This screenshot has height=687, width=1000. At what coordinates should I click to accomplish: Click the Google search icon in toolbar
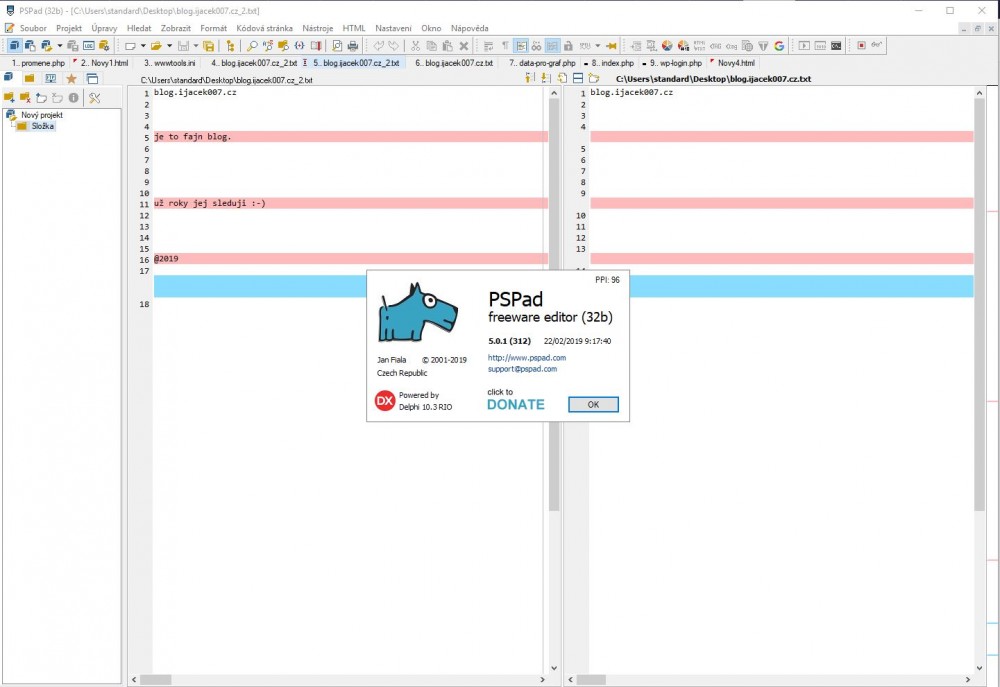pyautogui.click(x=779, y=46)
